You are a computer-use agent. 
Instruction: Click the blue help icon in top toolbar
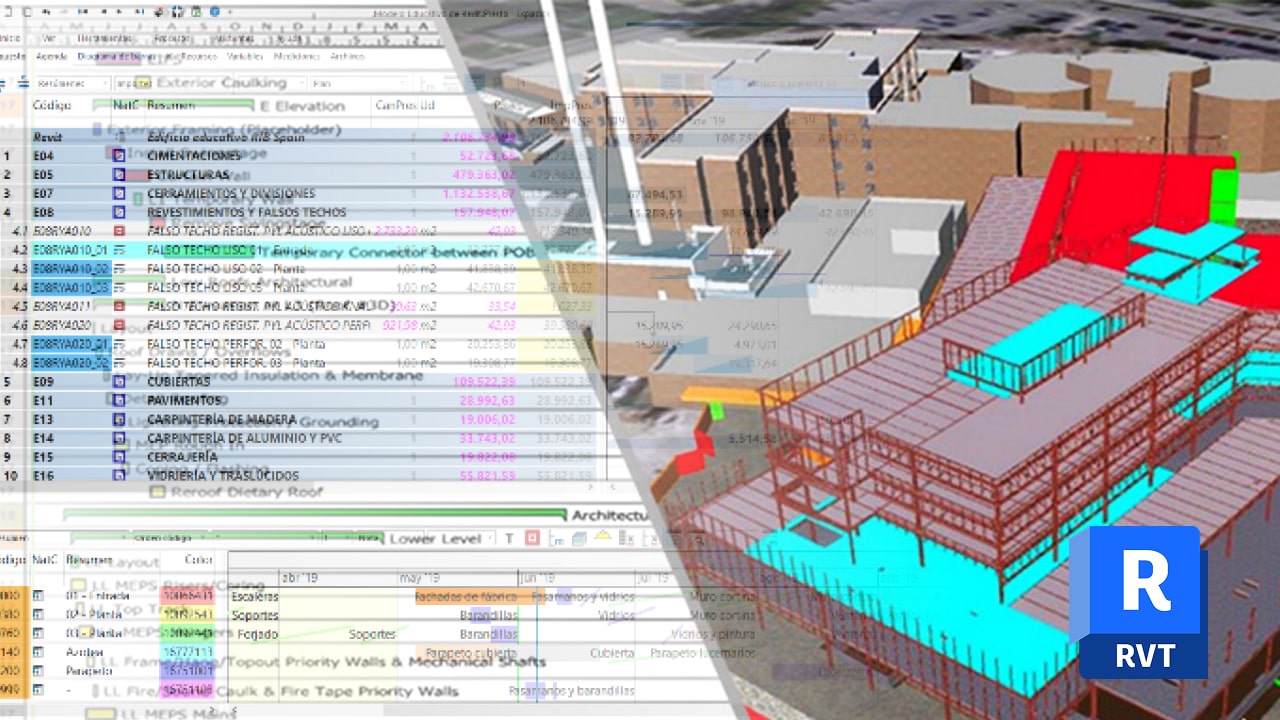[x=215, y=12]
